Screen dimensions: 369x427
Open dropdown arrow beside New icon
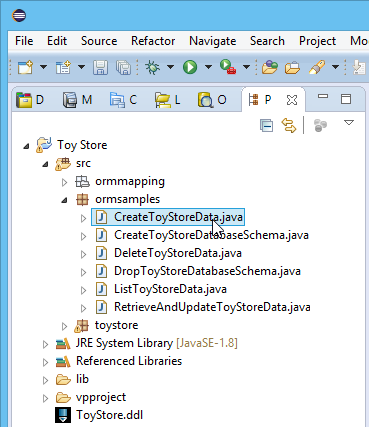pyautogui.click(x=43, y=67)
